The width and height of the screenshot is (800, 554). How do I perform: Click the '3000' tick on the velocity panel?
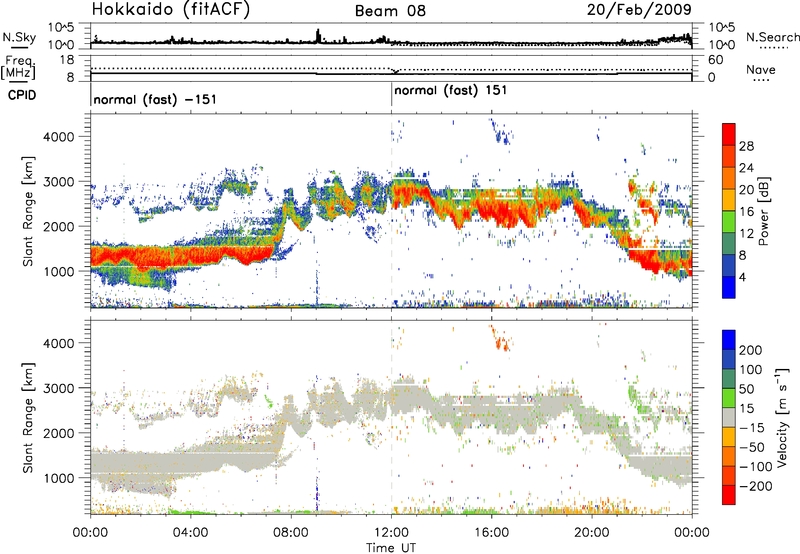pos(59,388)
